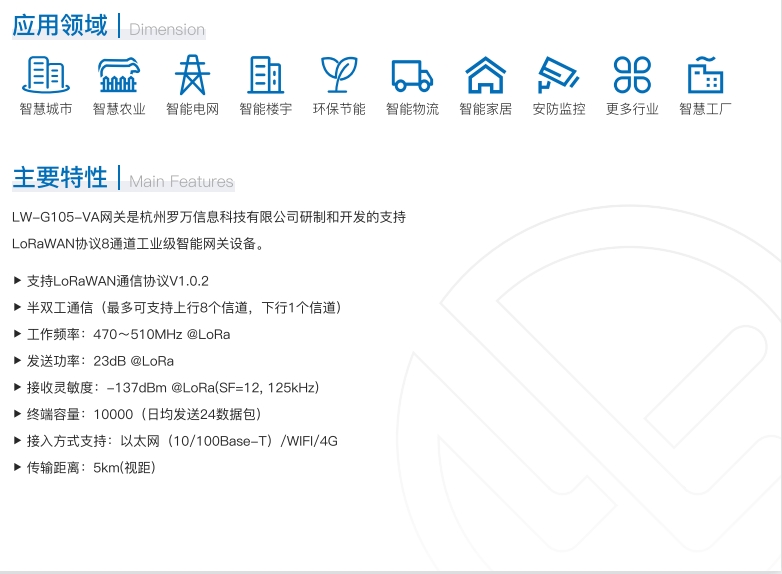Screen dimensions: 782x574
Task: Click the 智能电网 label
Action: 193,109
